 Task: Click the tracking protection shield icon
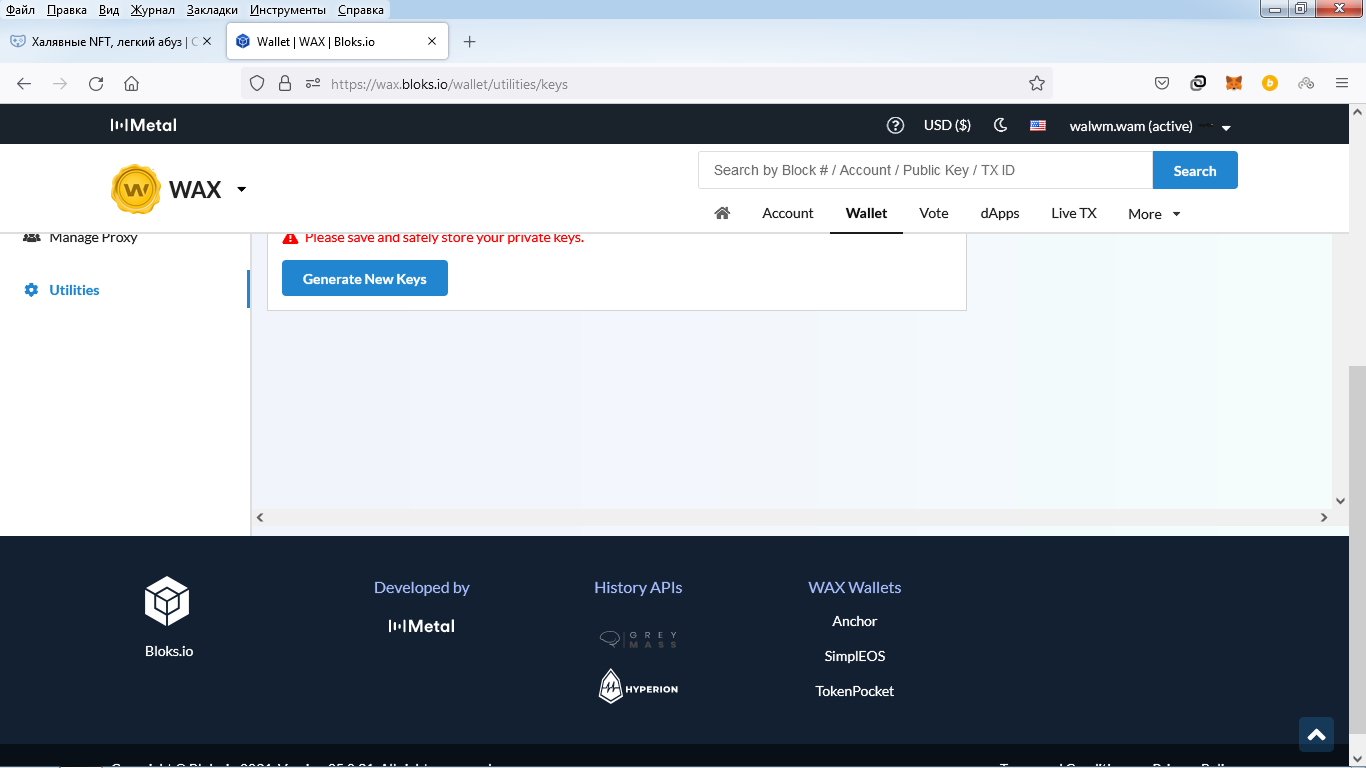pos(257,84)
